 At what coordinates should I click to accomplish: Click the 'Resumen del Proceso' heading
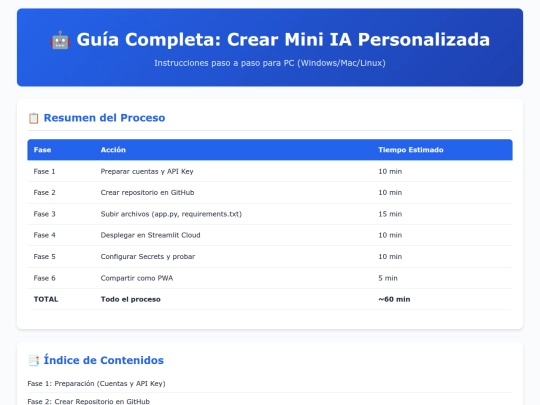point(104,118)
